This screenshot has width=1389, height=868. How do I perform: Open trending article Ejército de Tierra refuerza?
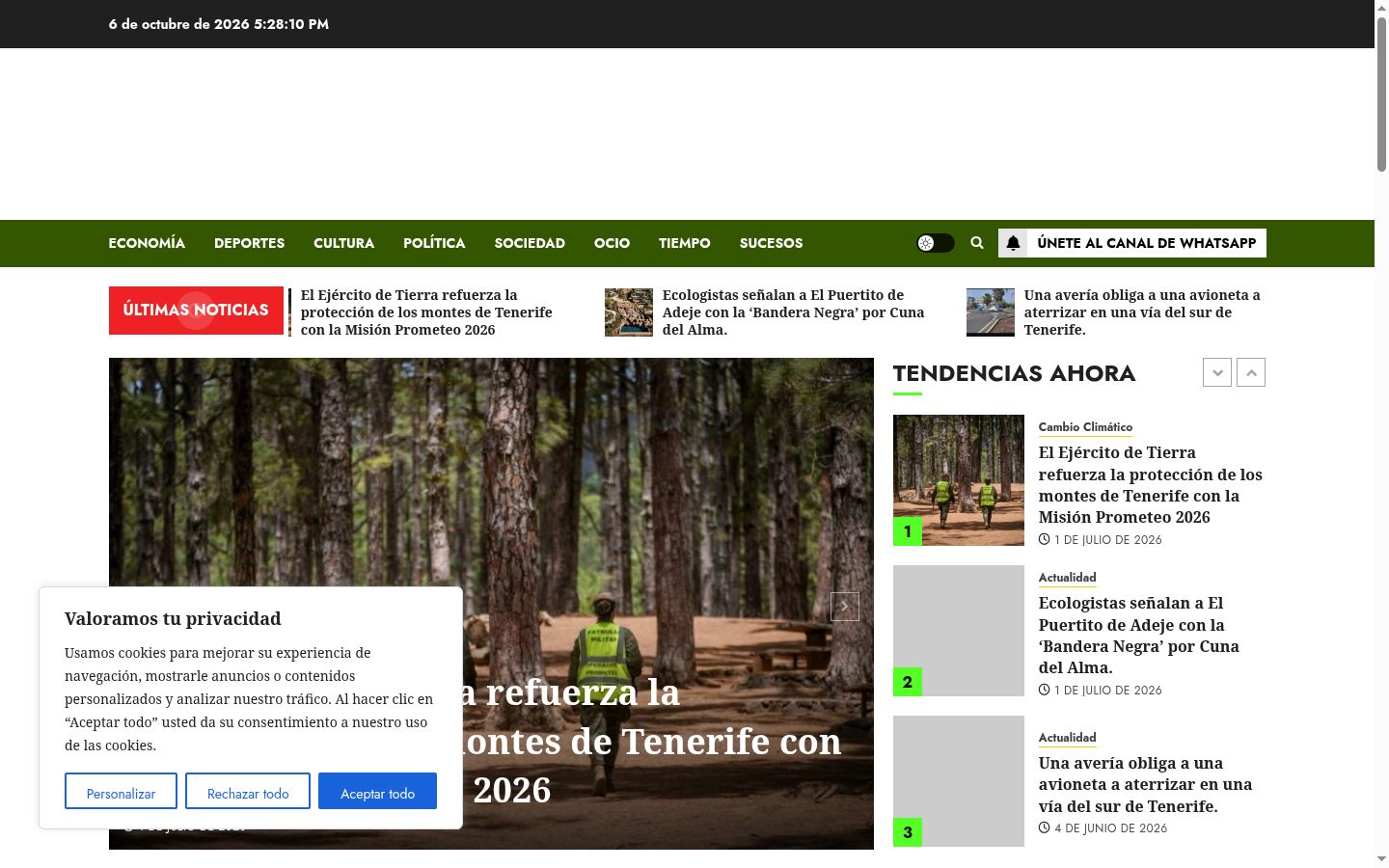(1151, 485)
